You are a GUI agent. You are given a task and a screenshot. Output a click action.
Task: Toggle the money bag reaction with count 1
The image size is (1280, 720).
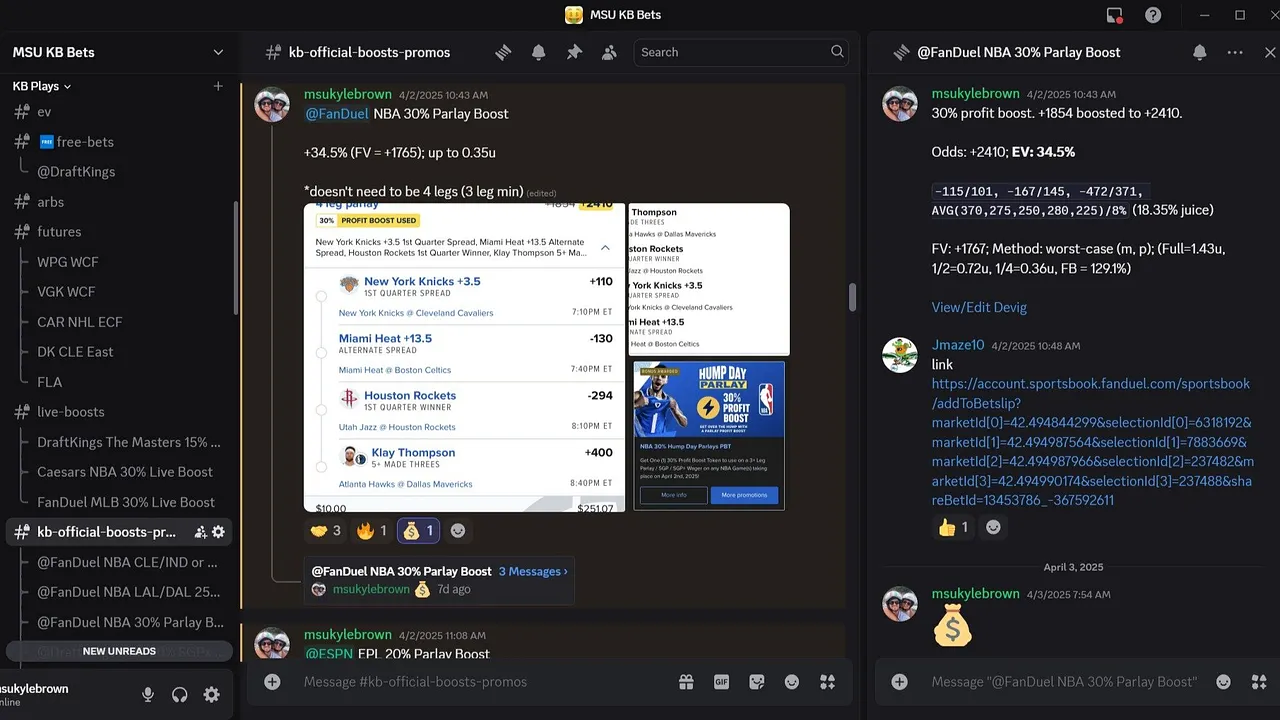click(419, 531)
